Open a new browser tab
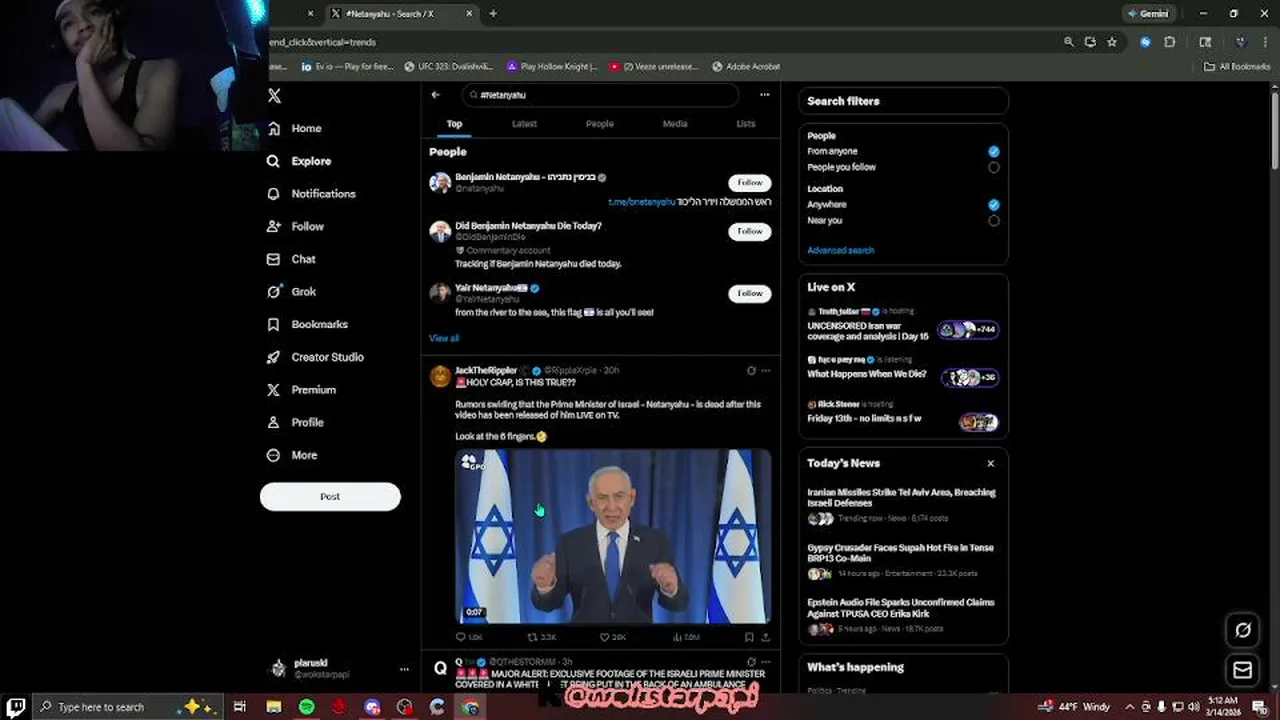 [x=493, y=14]
